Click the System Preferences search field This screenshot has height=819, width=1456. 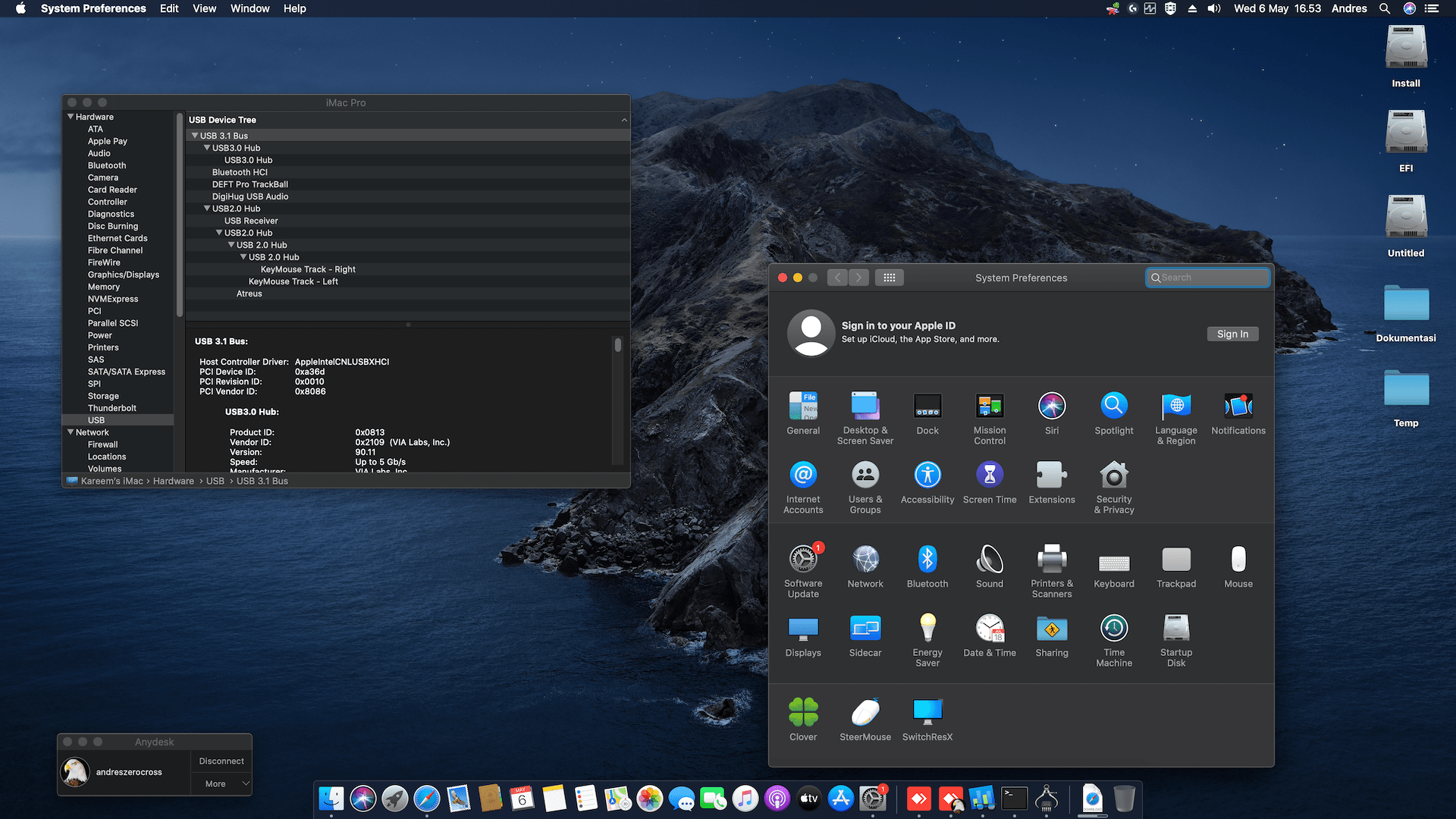(x=1207, y=278)
